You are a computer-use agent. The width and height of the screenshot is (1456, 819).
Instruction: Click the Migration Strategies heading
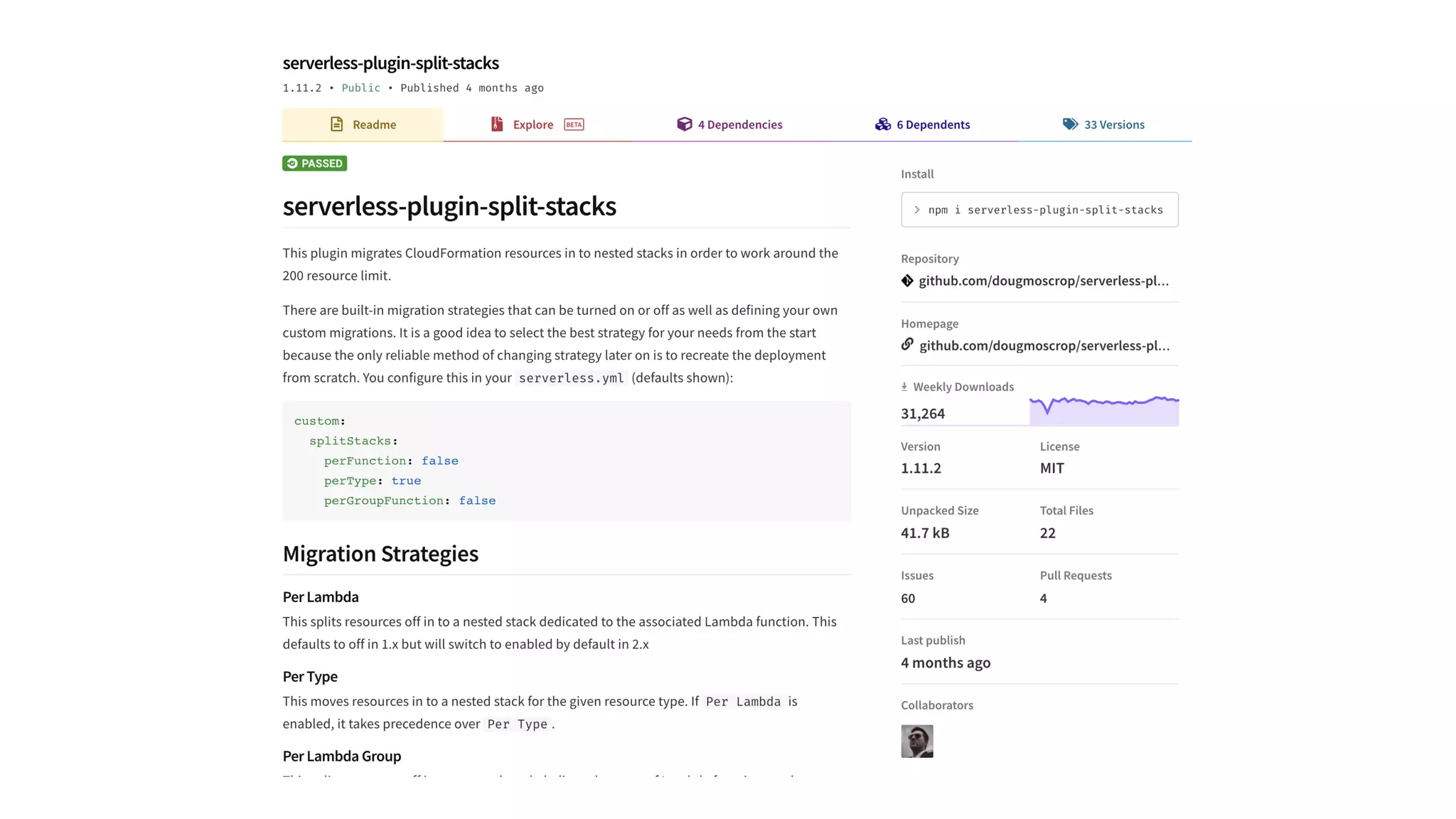coord(380,554)
